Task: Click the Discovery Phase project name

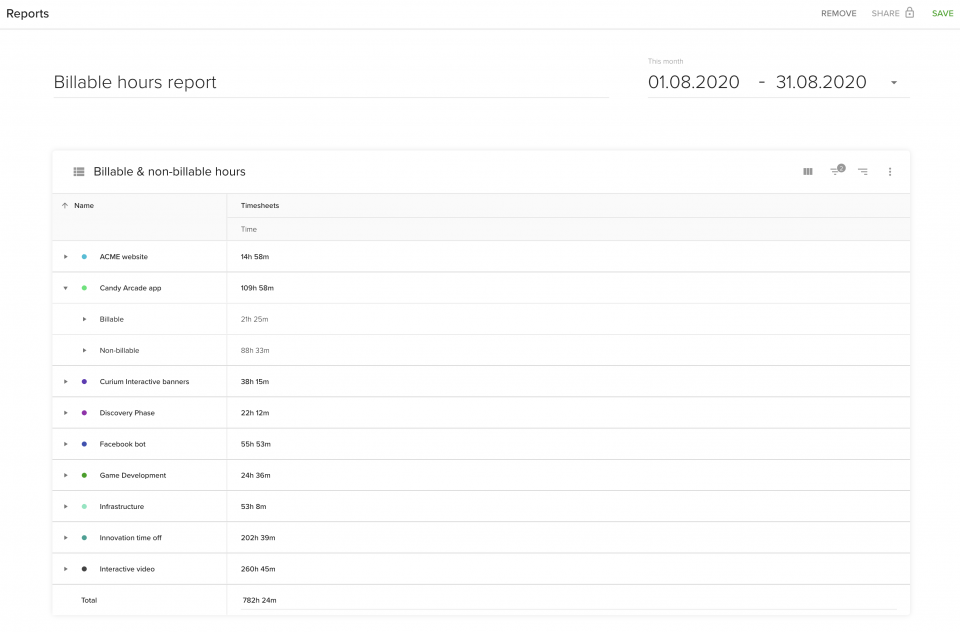Action: click(x=127, y=413)
